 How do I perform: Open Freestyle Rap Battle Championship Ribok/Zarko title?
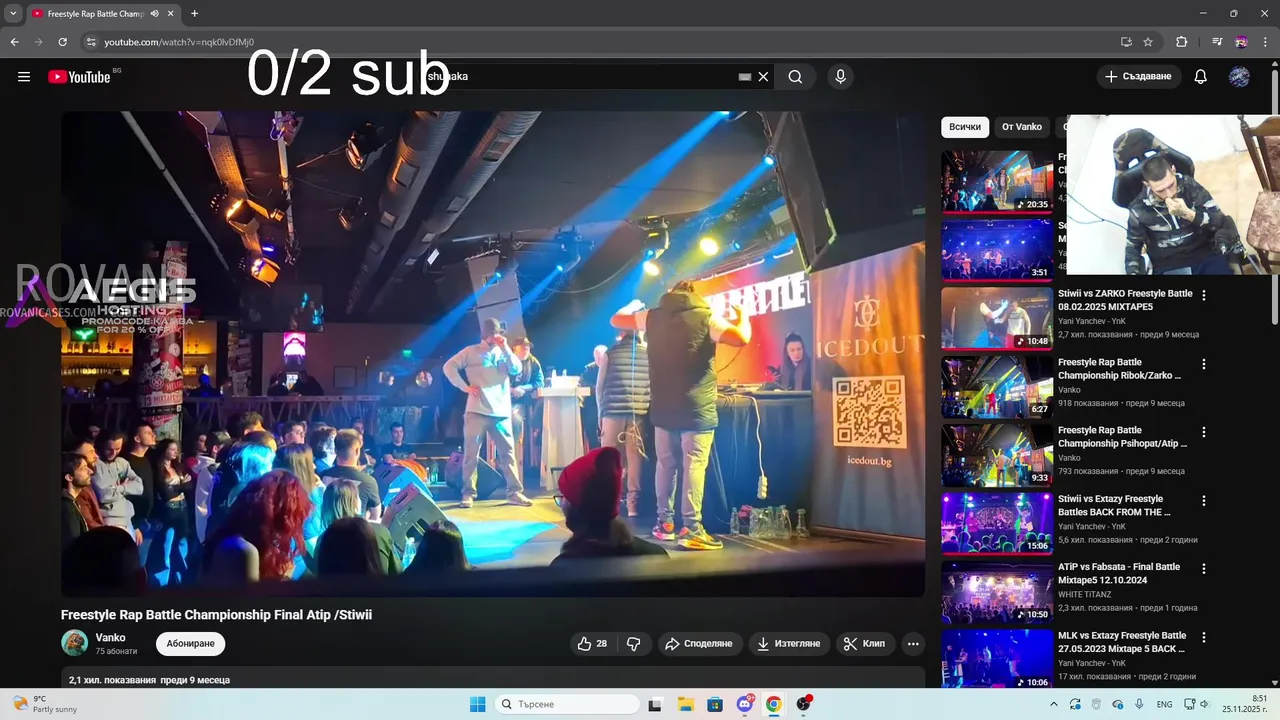[1120, 369]
